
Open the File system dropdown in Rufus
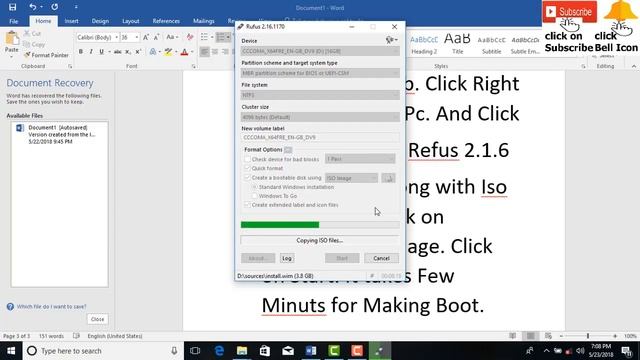[x=320, y=95]
